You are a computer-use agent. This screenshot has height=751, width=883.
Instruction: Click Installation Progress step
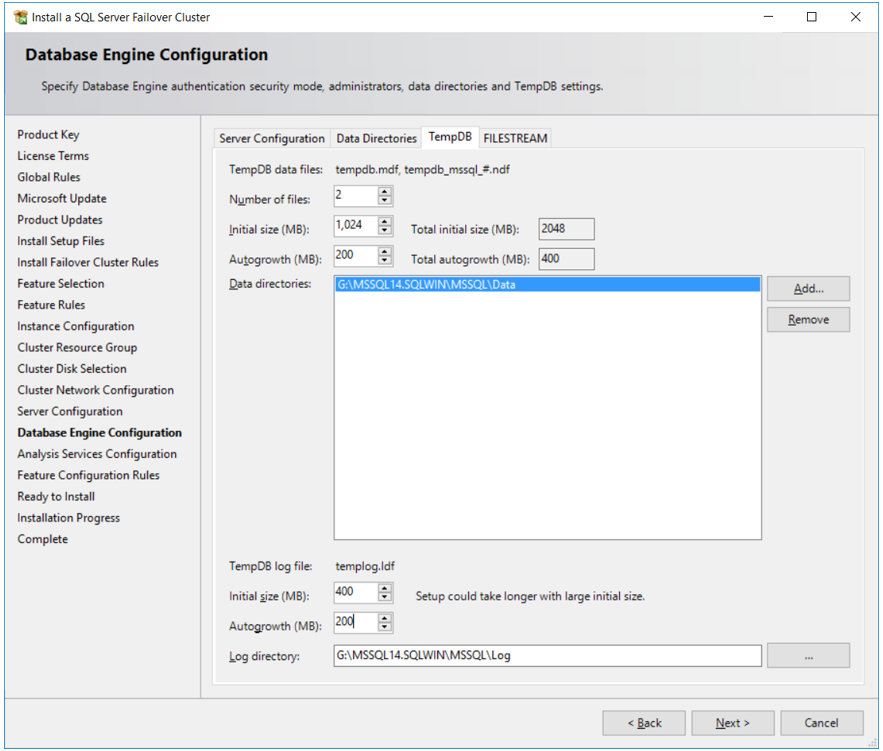pos(69,518)
